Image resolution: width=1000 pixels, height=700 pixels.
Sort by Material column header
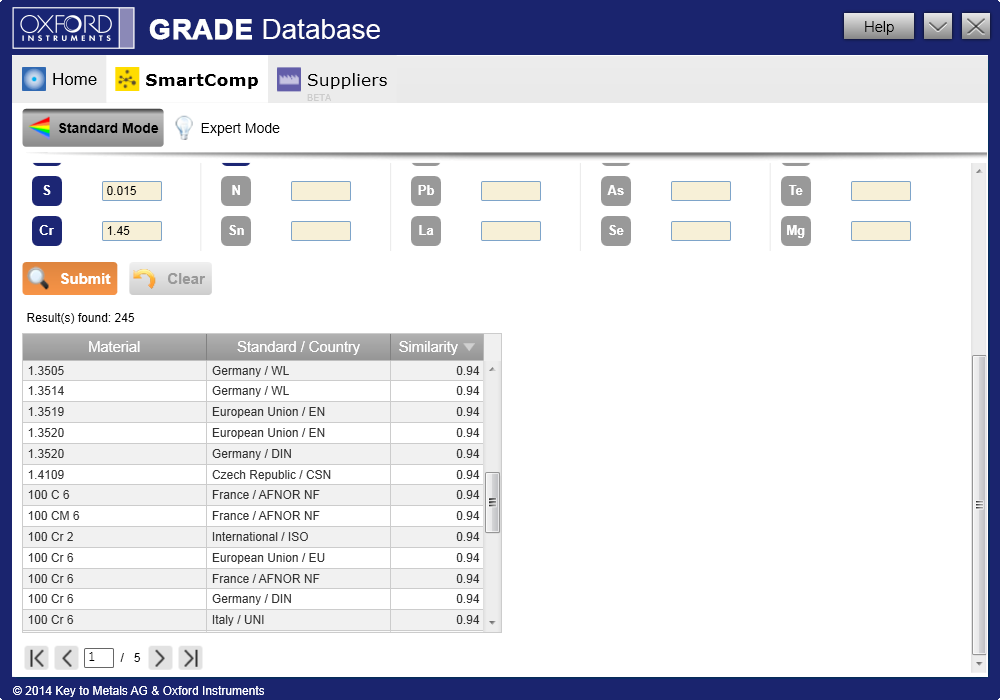pos(114,347)
